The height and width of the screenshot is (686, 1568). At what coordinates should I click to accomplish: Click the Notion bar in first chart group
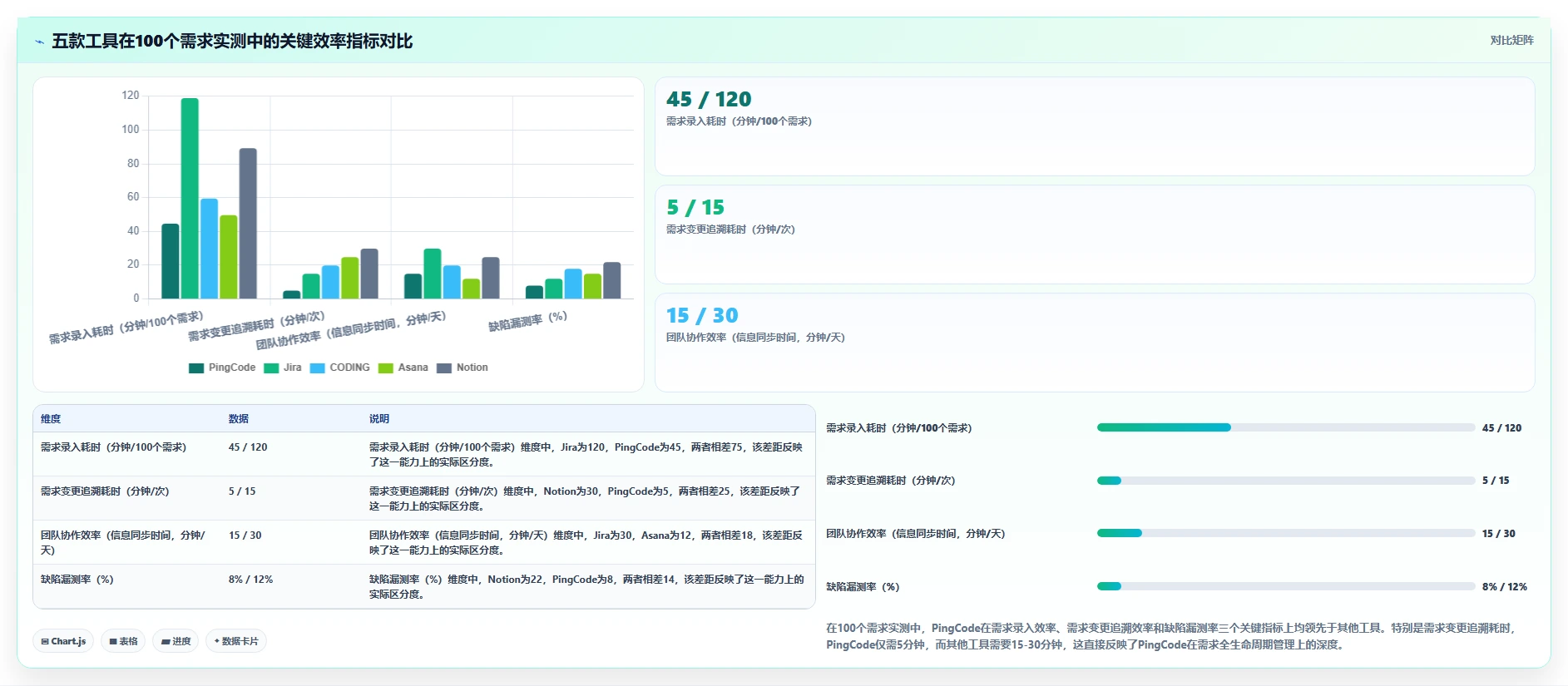[248, 224]
